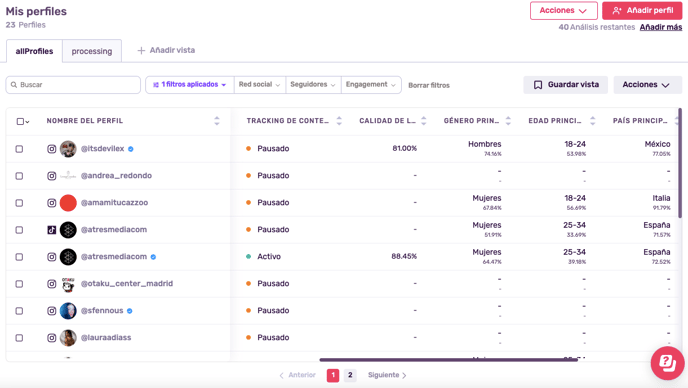Open the @andrea_redondo profile name
This screenshot has width=688, height=388.
tap(116, 176)
